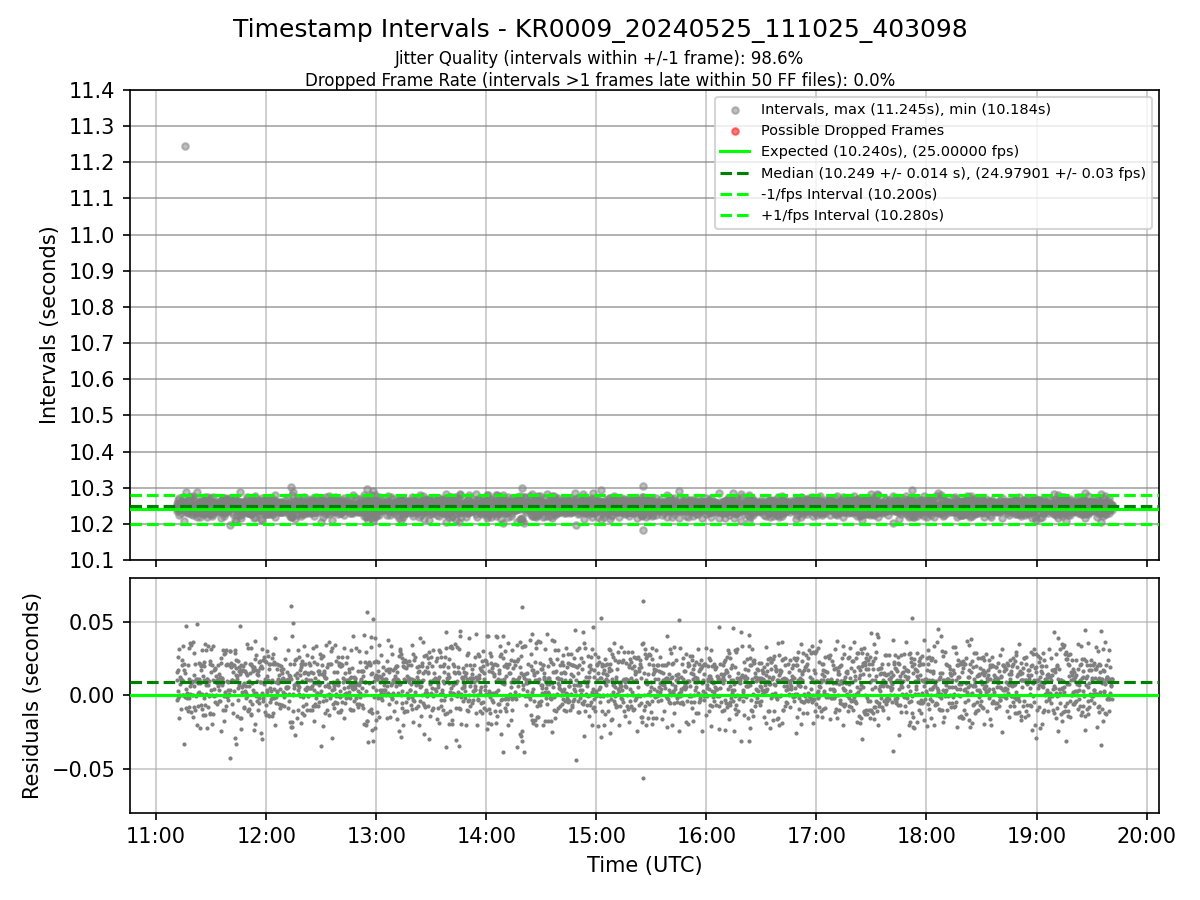Click the 11:00 x-axis tick label
Screen dimensions: 1200x900
click(155, 834)
